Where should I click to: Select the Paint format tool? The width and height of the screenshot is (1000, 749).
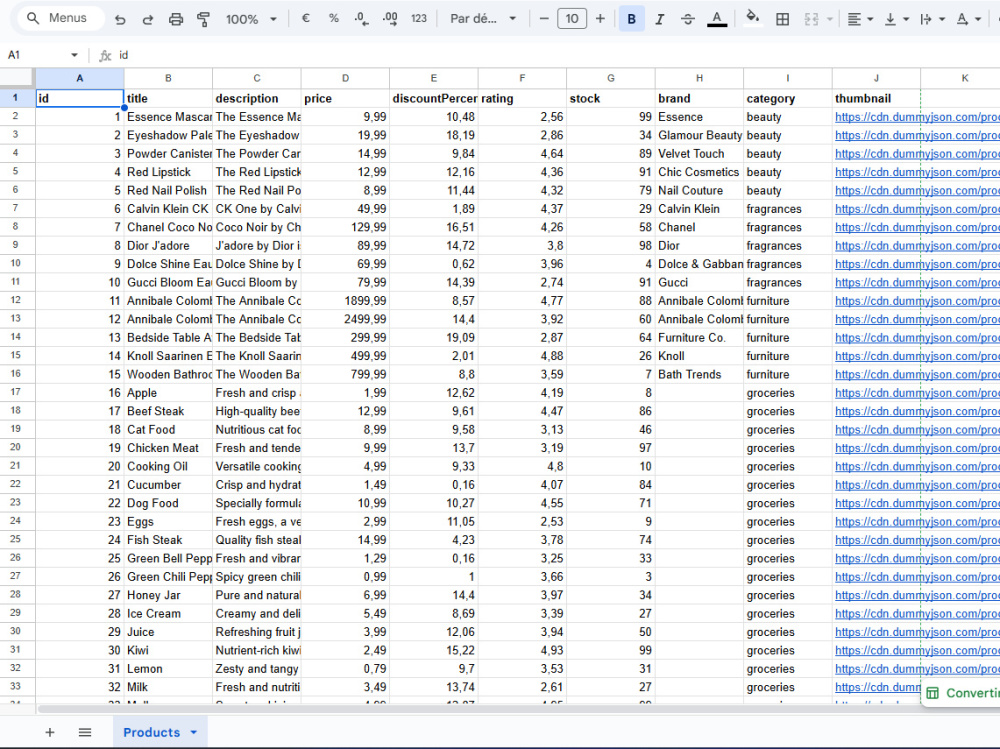point(203,19)
